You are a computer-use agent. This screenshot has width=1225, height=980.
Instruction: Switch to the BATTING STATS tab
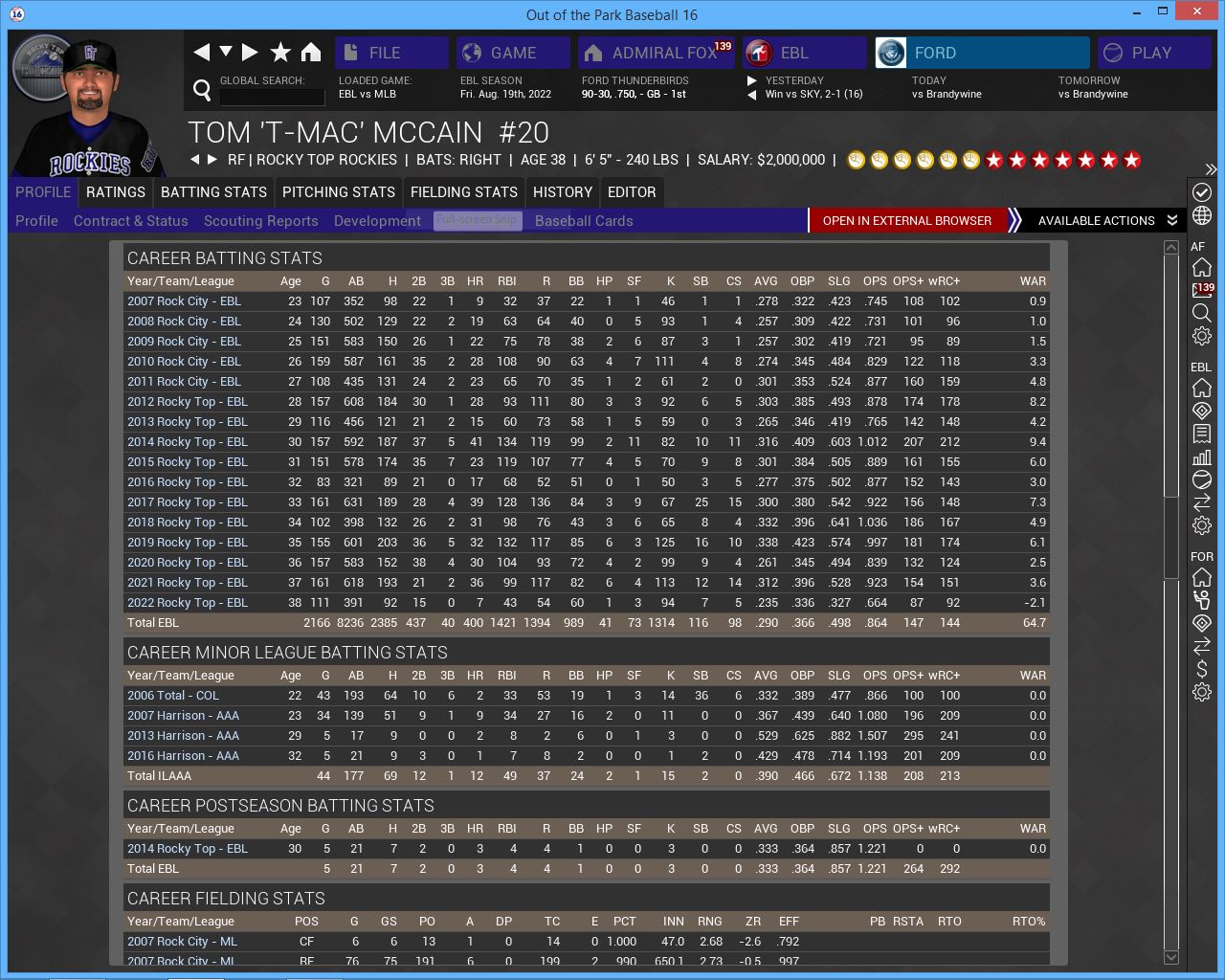tap(213, 192)
